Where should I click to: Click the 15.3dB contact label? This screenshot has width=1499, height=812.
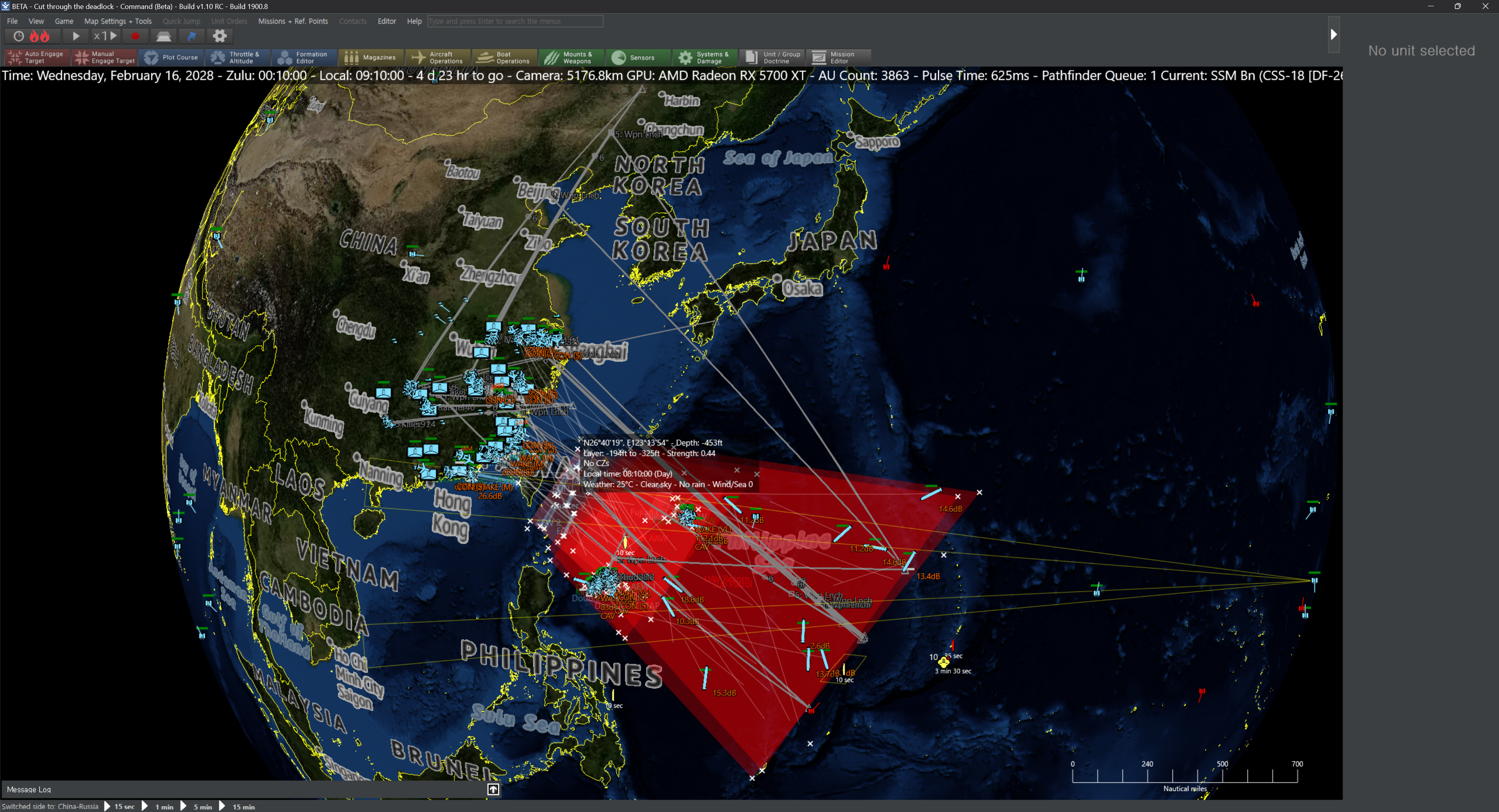[x=725, y=693]
